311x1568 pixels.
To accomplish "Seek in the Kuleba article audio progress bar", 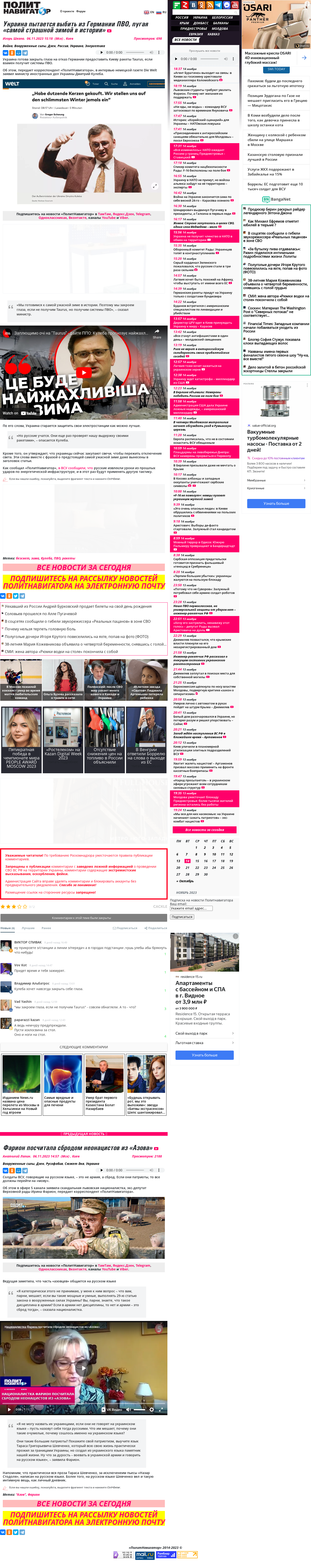I will click(135, 52).
